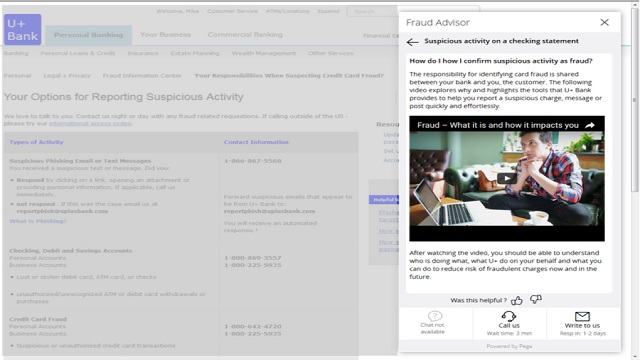Click the Powered by Pega text
The height and width of the screenshot is (360, 640).
(509, 346)
